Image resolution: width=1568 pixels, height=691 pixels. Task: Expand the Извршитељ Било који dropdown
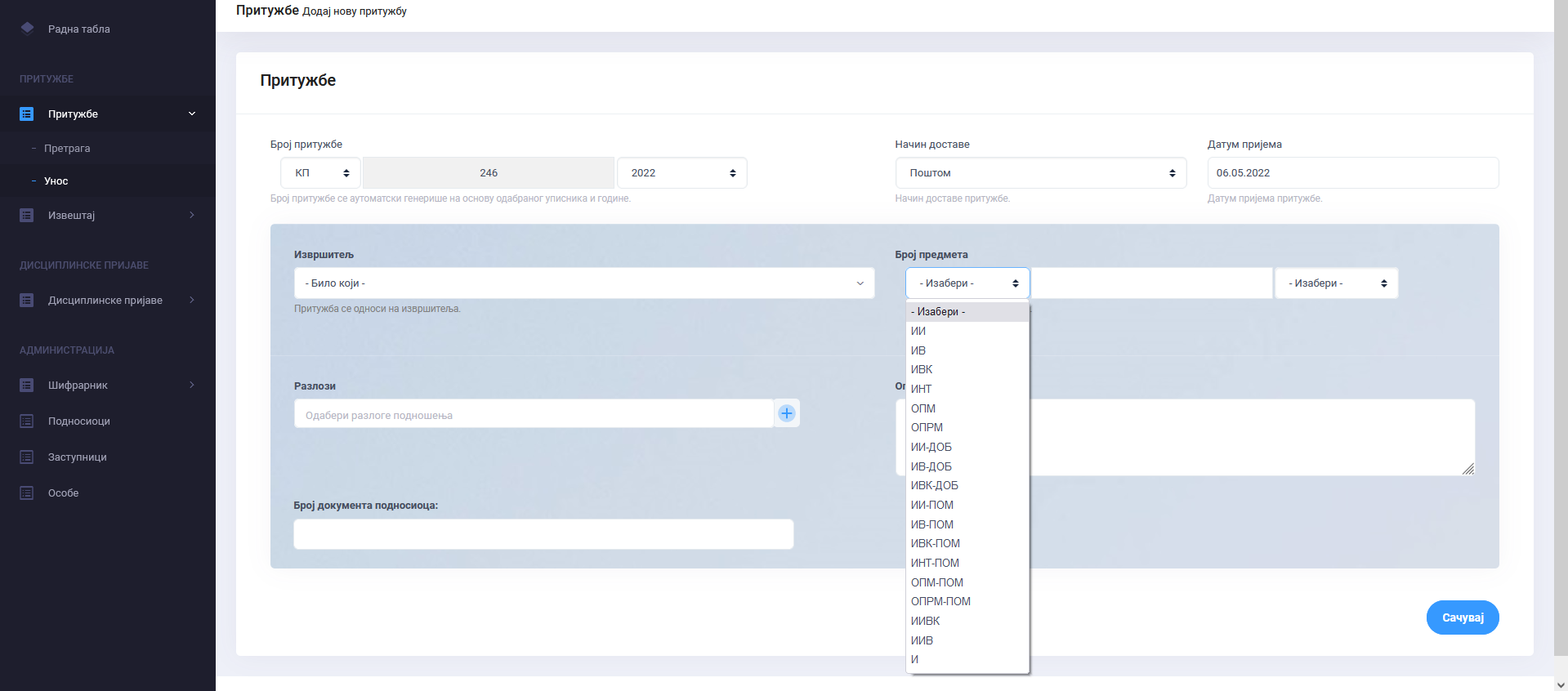(583, 283)
